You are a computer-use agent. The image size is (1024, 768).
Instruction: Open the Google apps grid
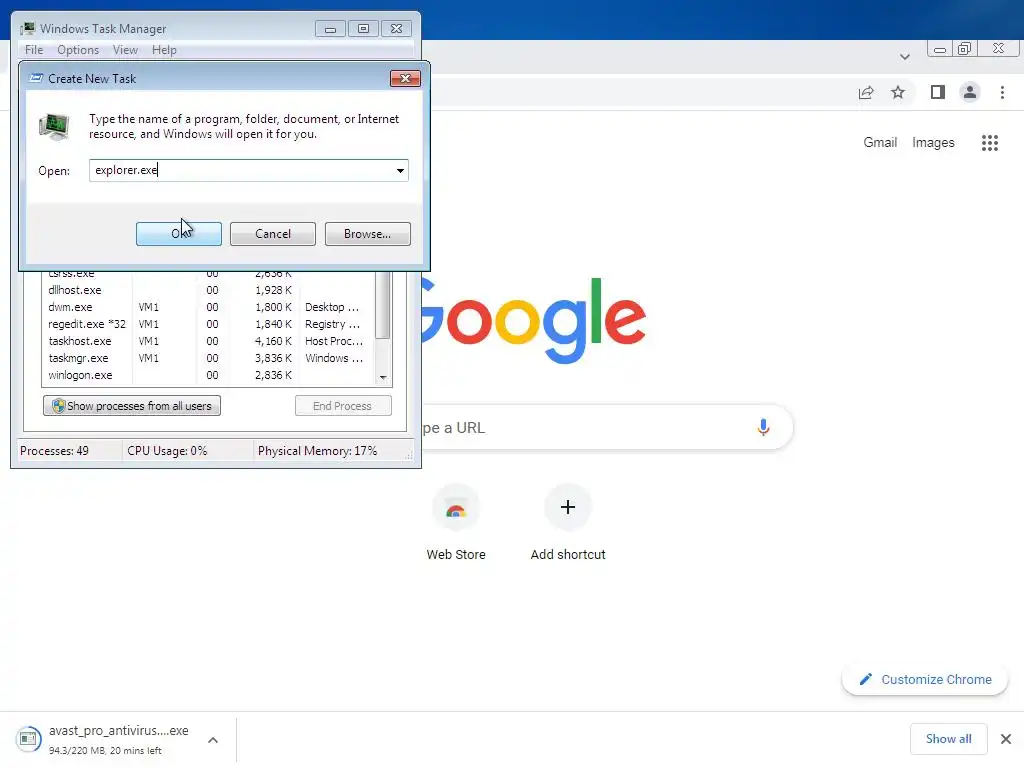point(990,143)
